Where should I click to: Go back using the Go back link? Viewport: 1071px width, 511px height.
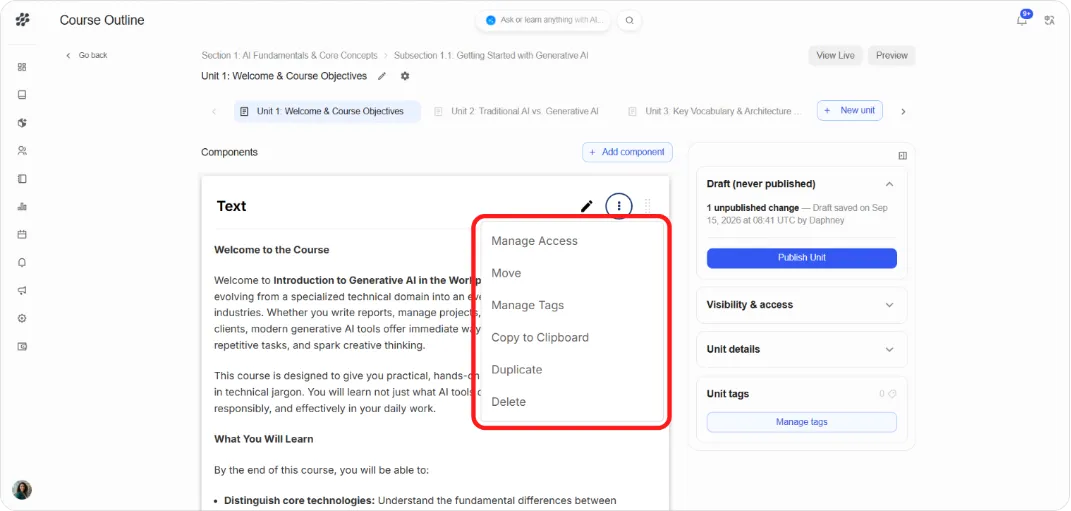(x=87, y=55)
